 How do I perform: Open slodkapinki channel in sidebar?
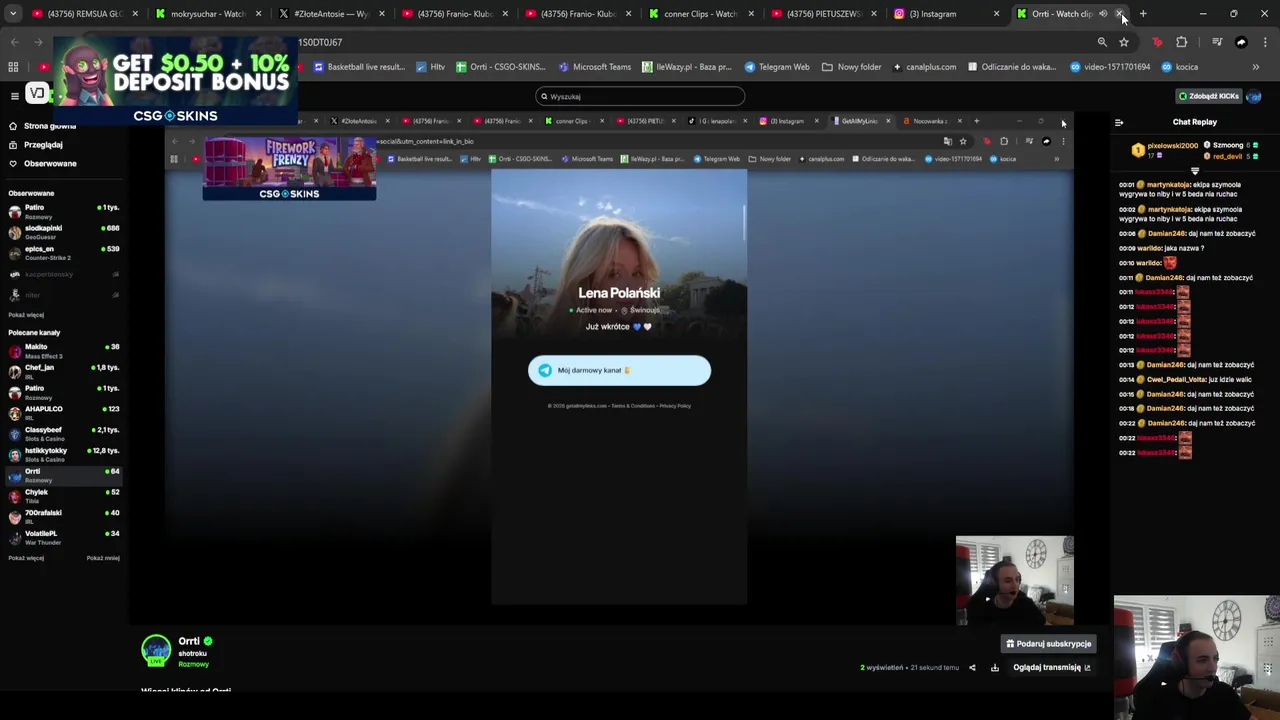click(x=63, y=232)
